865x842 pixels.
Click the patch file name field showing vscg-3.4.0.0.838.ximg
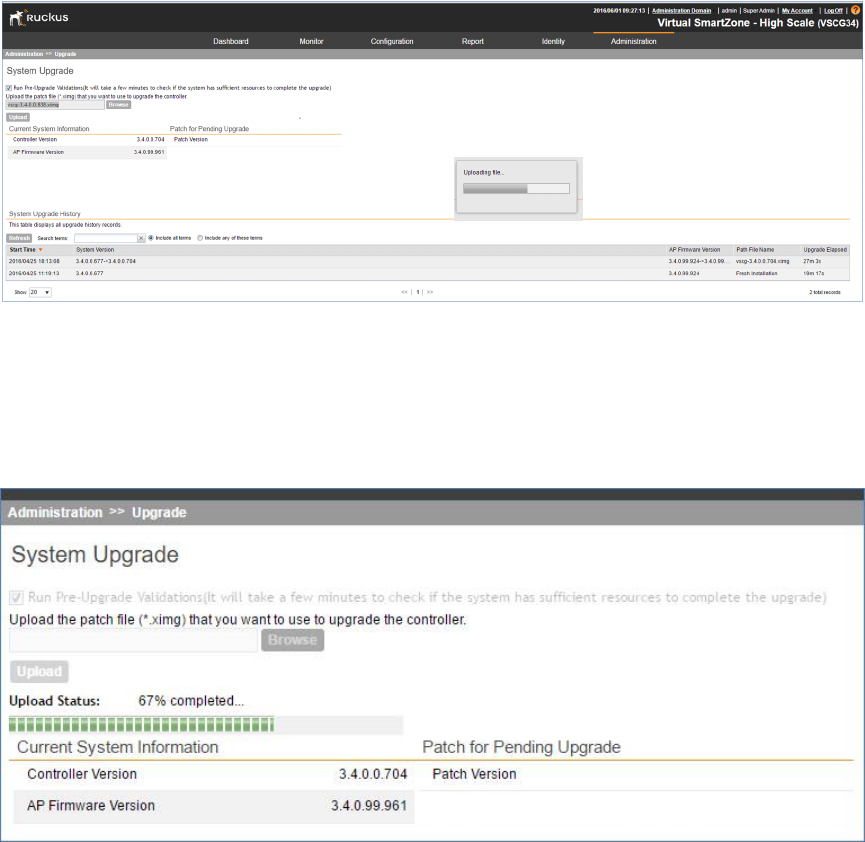click(55, 105)
